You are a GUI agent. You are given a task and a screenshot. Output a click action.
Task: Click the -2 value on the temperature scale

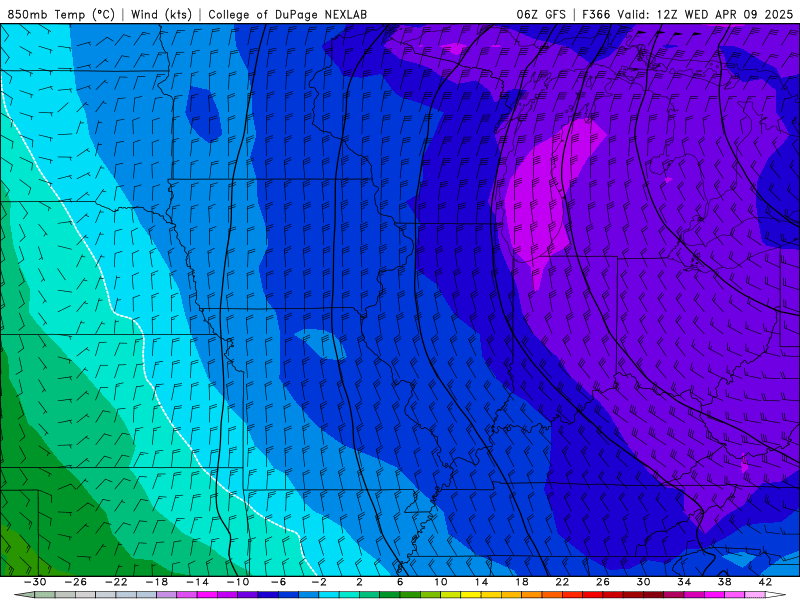click(x=319, y=582)
